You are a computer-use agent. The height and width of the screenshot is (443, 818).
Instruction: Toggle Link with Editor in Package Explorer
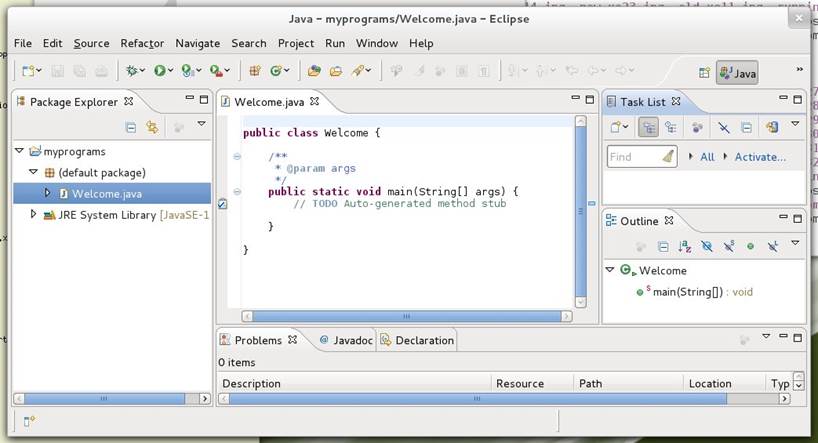(x=152, y=127)
